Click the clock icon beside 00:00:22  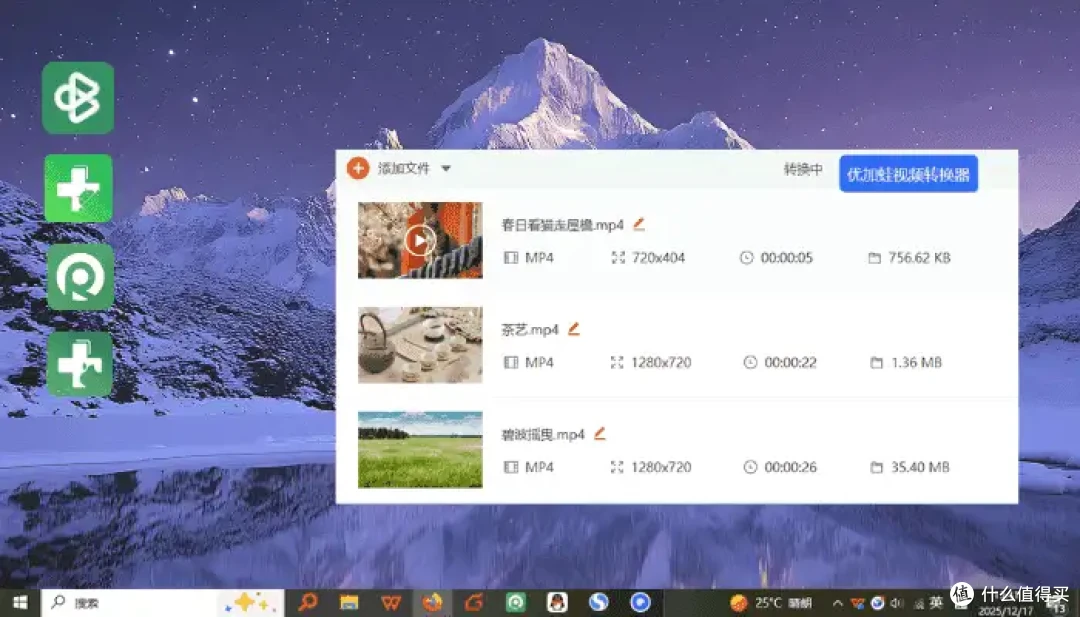750,362
